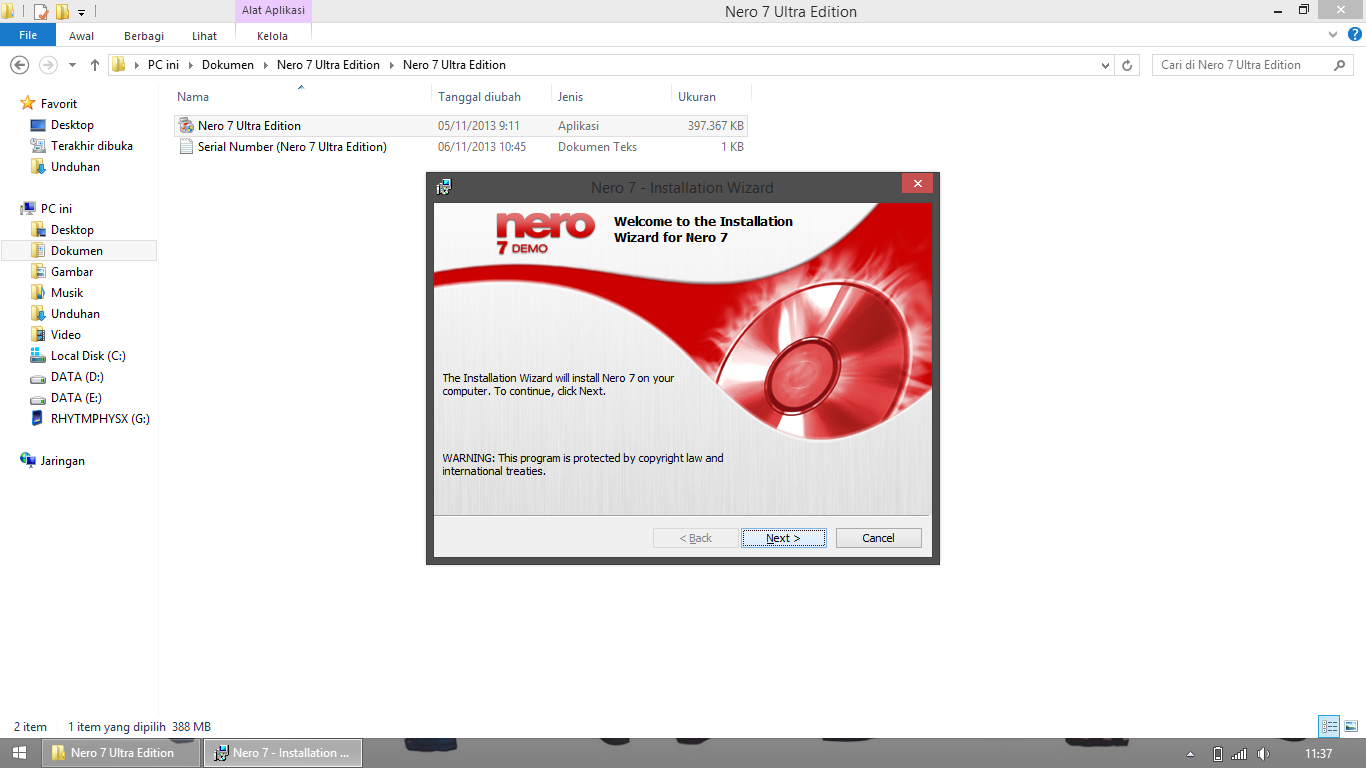The height and width of the screenshot is (768, 1366).
Task: Open the address bar history dropdown
Action: [1105, 65]
